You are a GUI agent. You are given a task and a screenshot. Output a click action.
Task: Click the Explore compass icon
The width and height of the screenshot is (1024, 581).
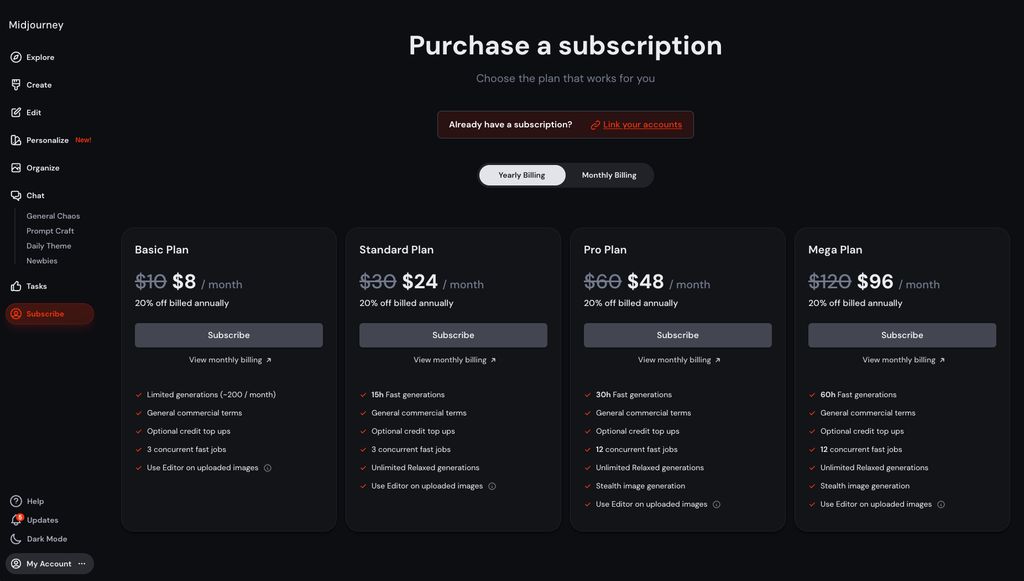coord(16,57)
